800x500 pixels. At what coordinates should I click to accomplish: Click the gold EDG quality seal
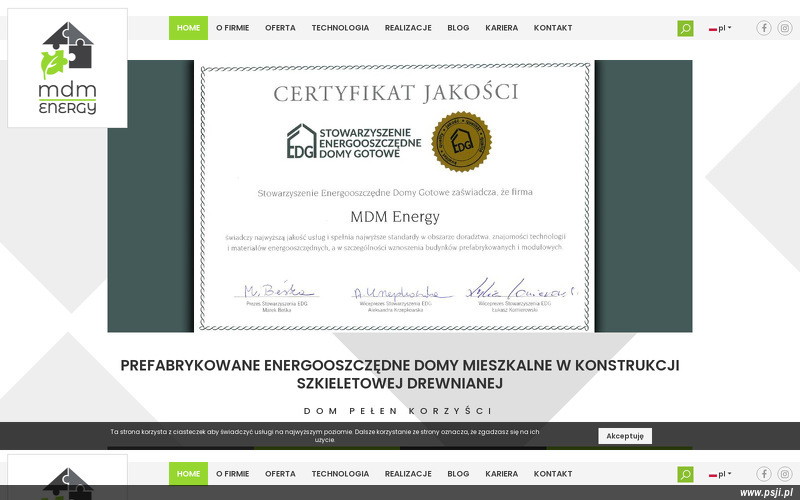[x=462, y=141]
